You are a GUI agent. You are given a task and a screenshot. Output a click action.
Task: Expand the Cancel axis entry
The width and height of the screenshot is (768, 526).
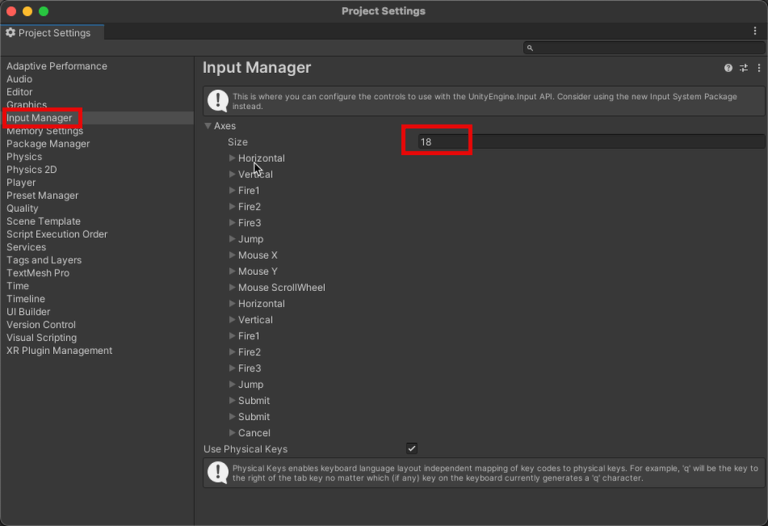[x=233, y=433]
